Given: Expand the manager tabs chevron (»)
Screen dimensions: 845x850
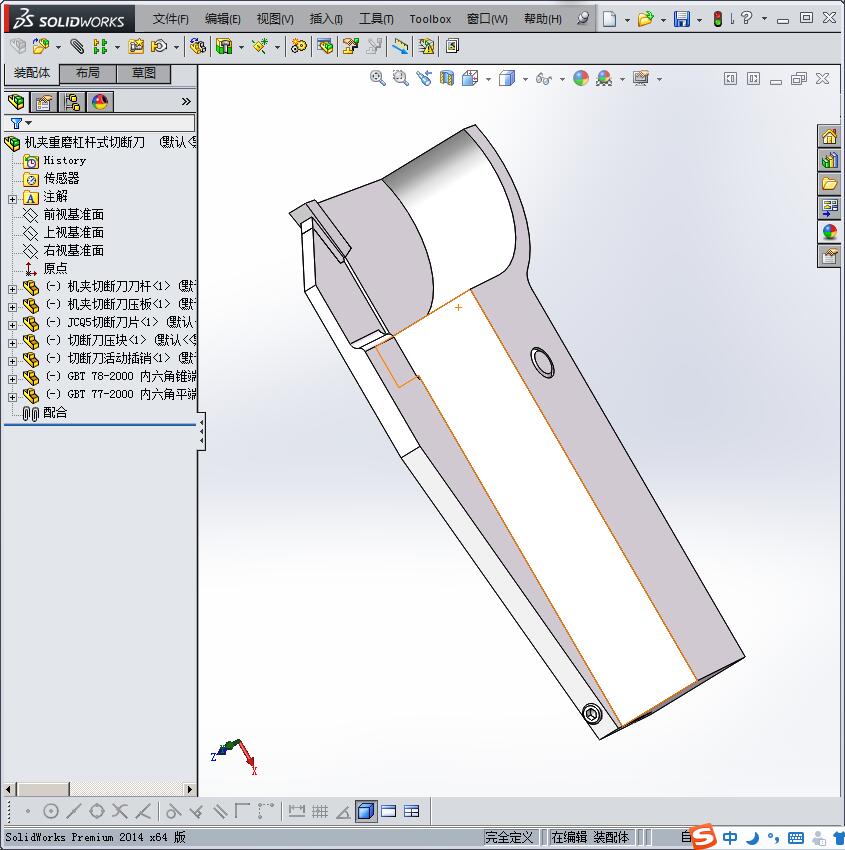Looking at the screenshot, I should tap(186, 101).
